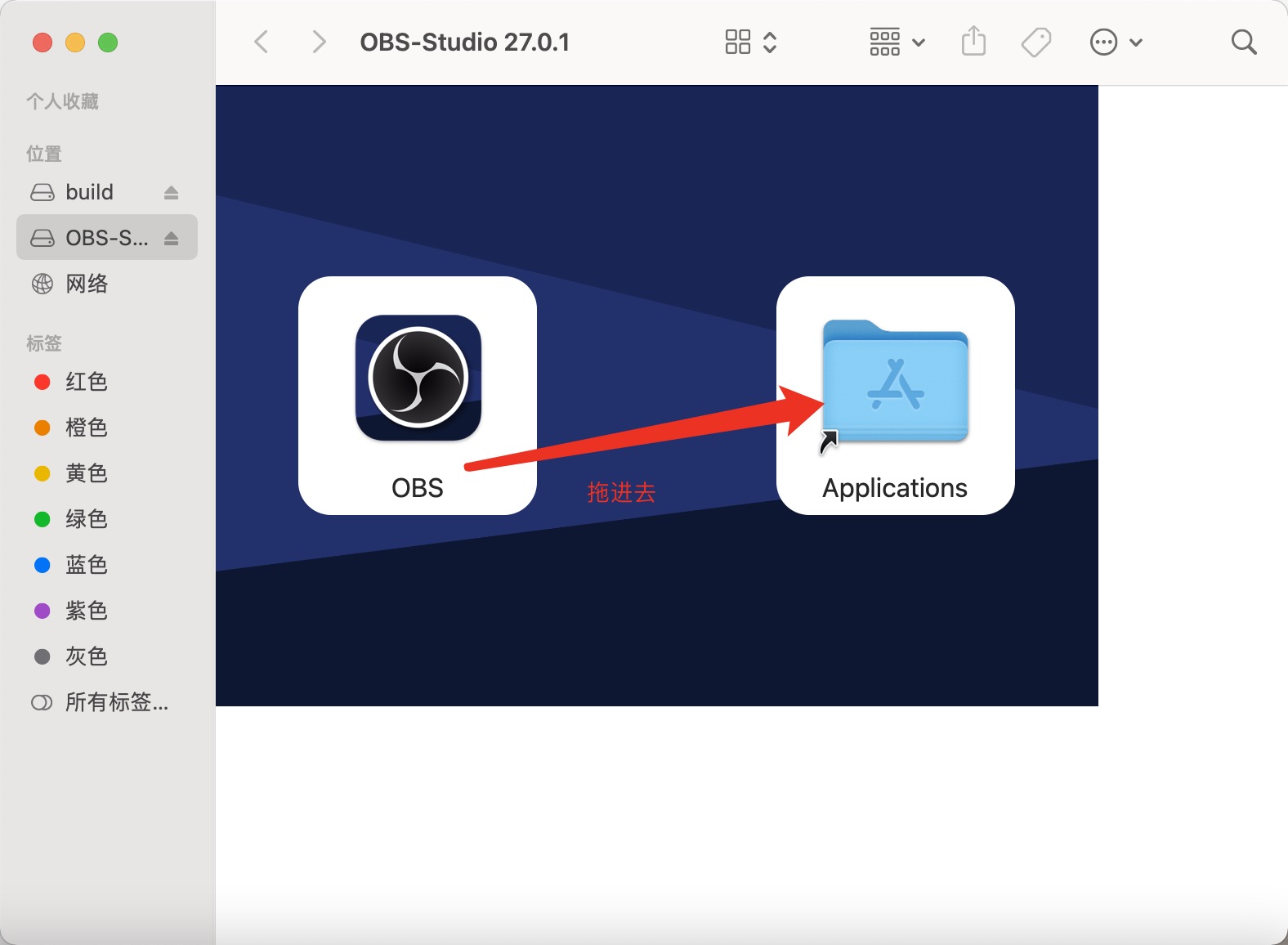Open the Finder search icon

tap(1243, 42)
